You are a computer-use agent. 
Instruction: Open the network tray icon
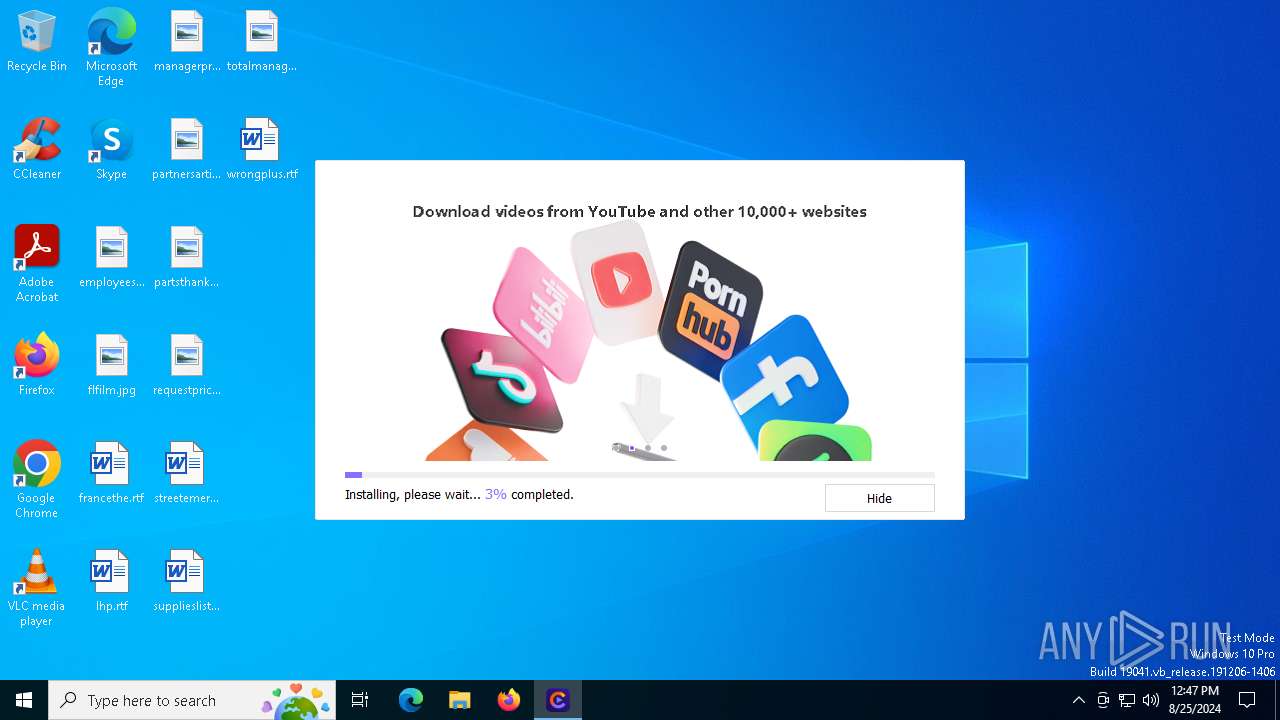coord(1127,700)
